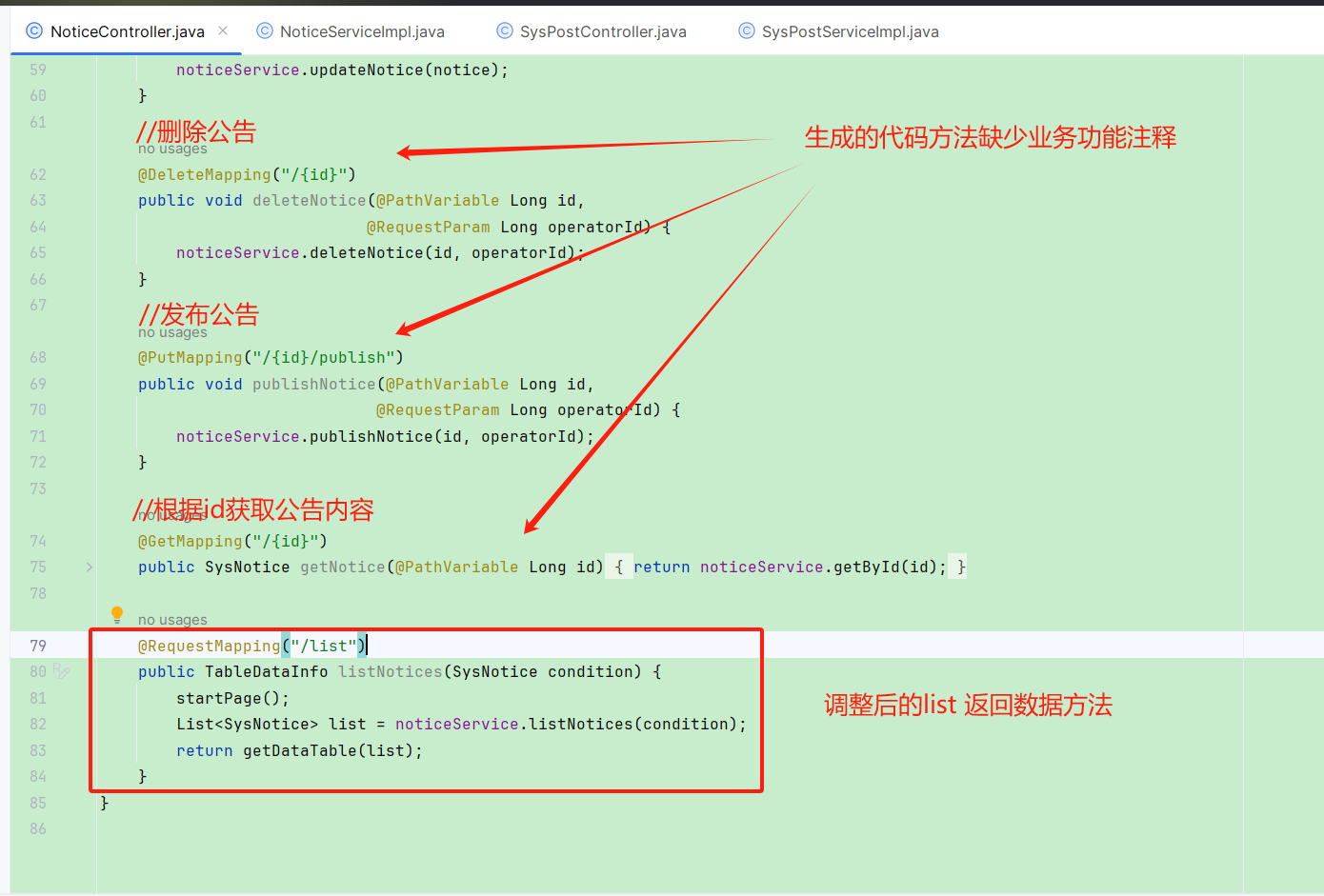Click the gutter icon at line 80
The width and height of the screenshot is (1324, 896).
pos(62,671)
